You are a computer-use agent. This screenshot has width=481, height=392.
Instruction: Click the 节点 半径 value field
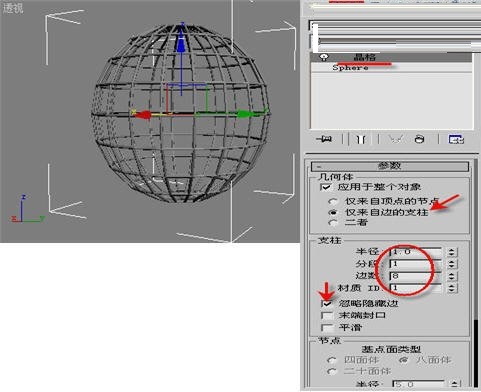[418, 384]
